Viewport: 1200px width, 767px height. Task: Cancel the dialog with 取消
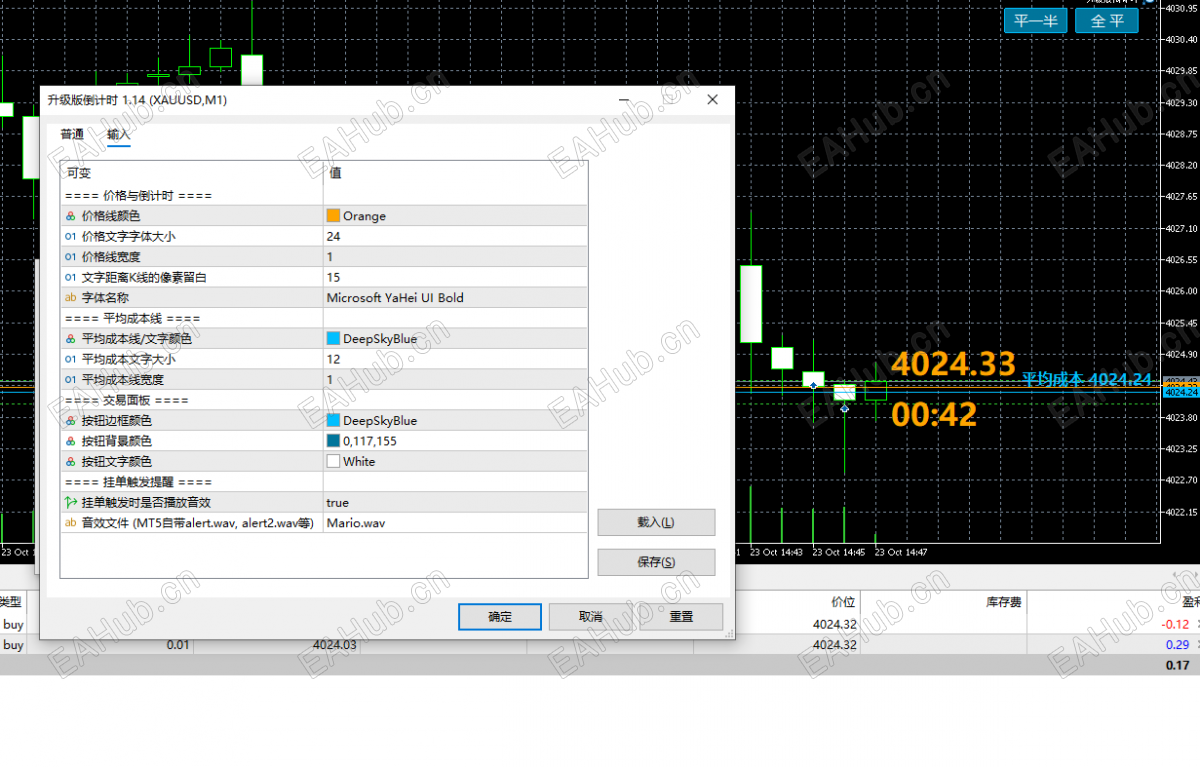point(591,617)
